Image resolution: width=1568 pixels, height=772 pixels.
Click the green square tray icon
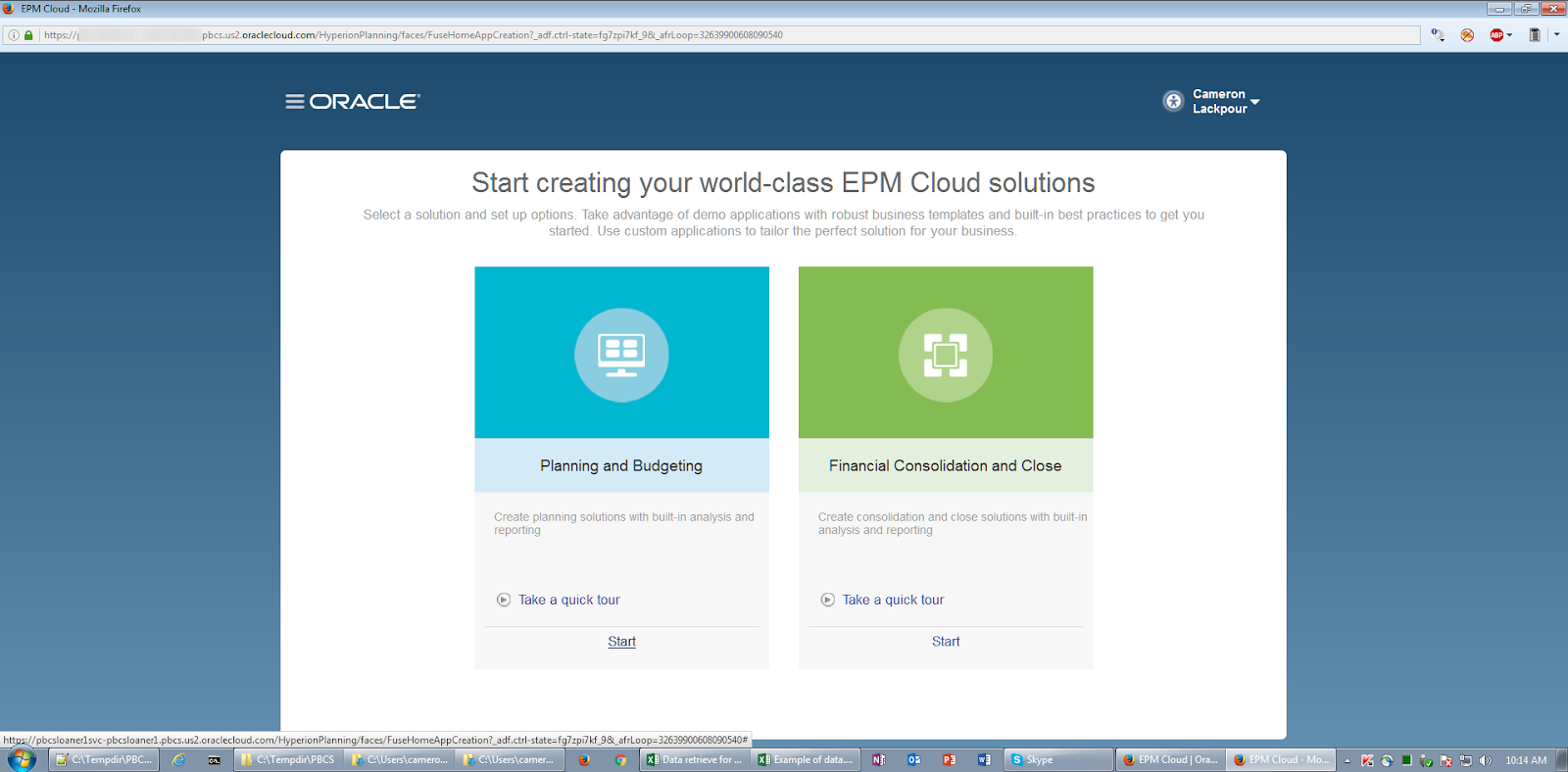pos(1406,759)
